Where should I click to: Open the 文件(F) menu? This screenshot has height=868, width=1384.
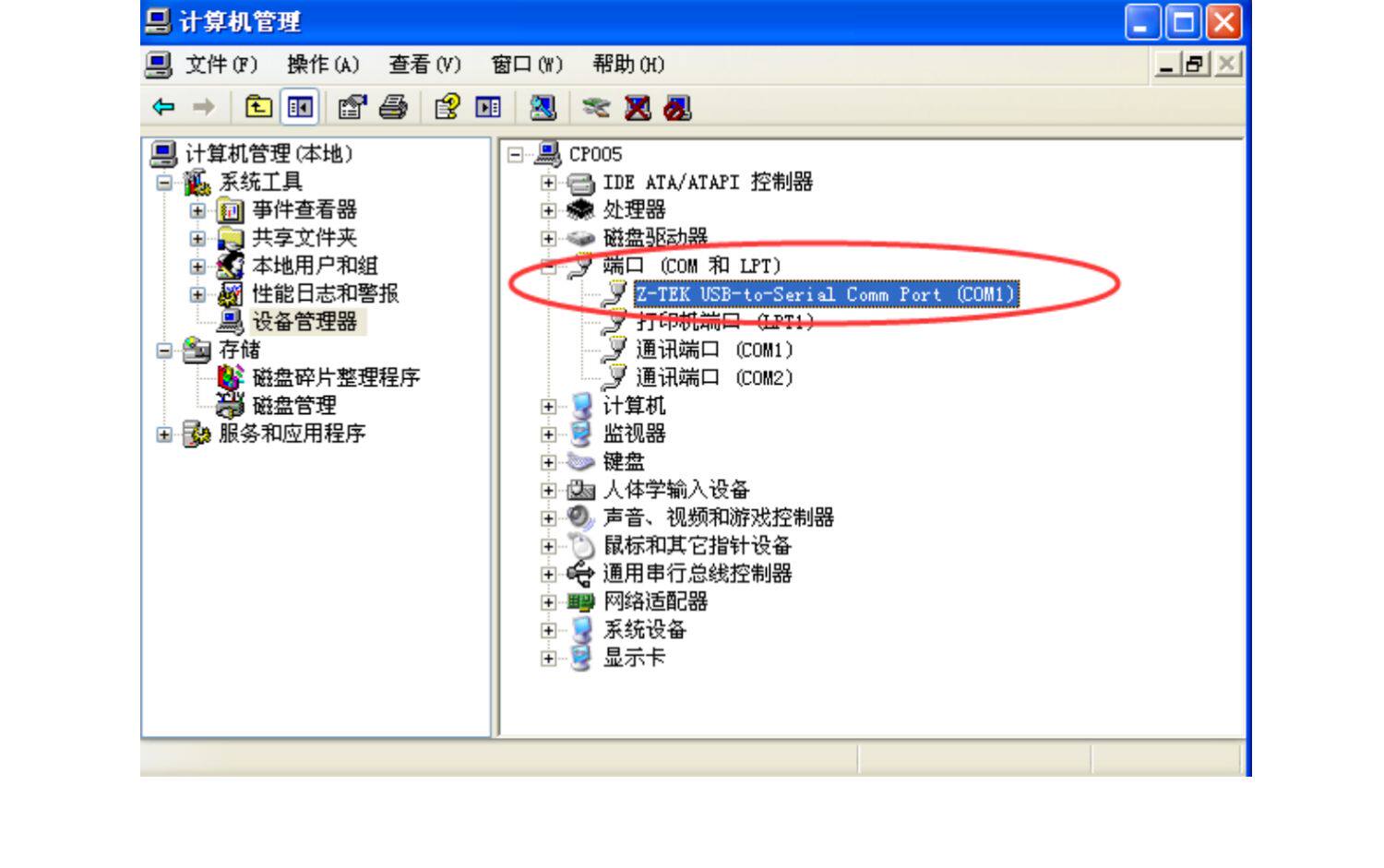[x=221, y=65]
